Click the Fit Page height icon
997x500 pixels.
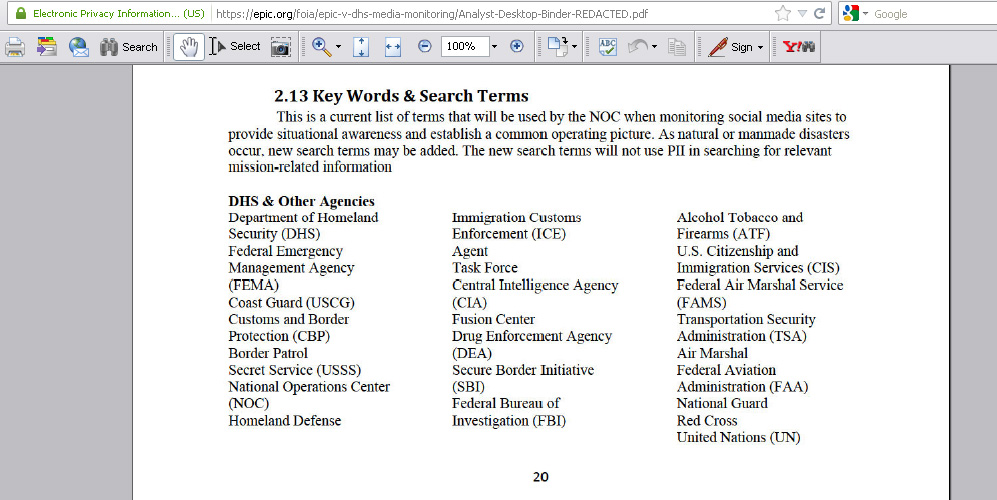361,47
